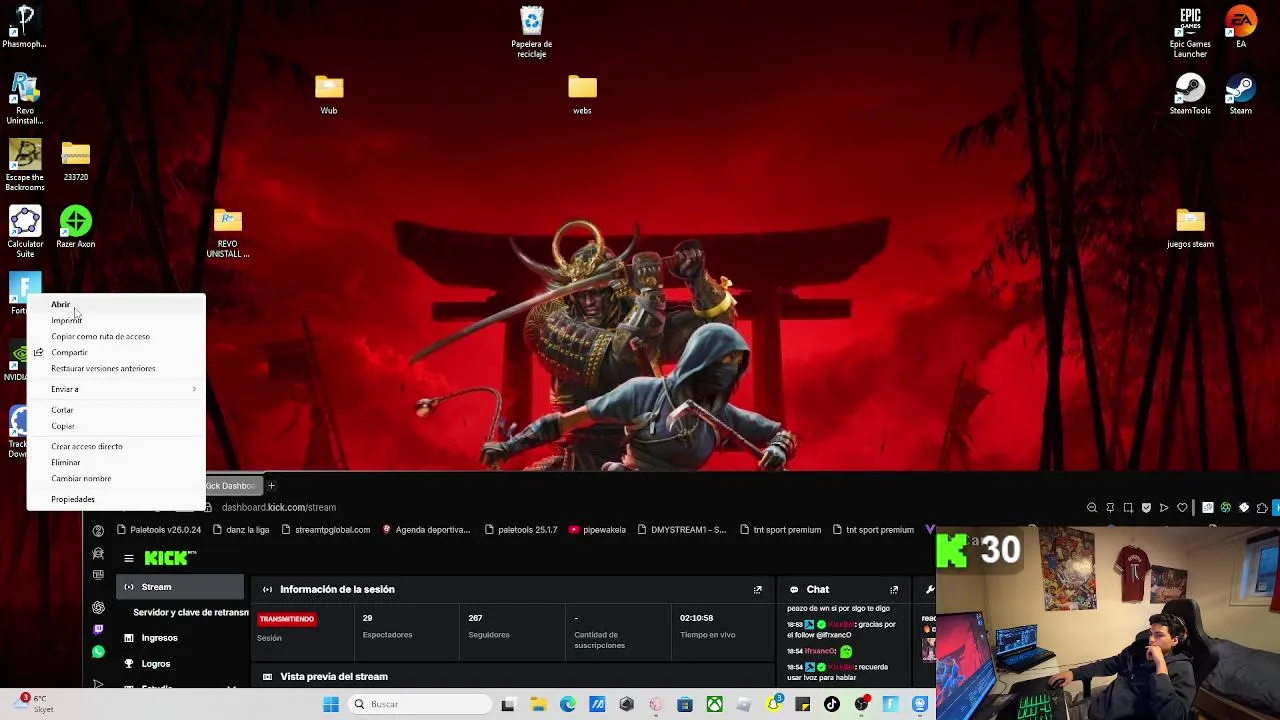1280x720 pixels.
Task: Pop out the Chat panel
Action: tap(894, 590)
